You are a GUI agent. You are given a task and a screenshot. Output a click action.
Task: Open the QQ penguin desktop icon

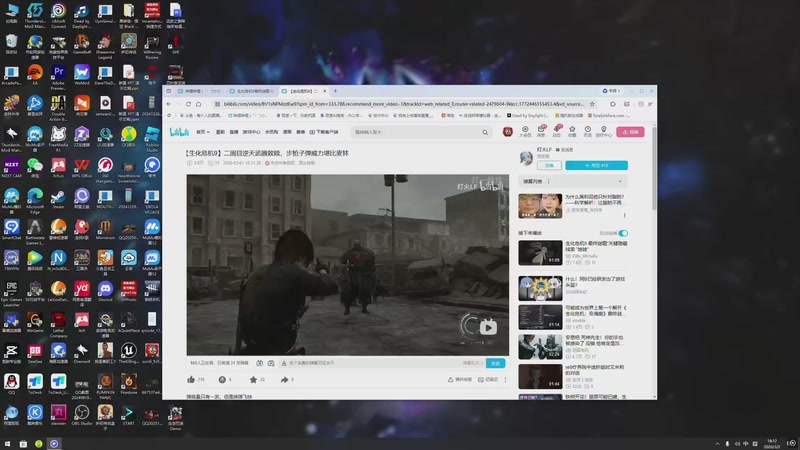(11, 384)
